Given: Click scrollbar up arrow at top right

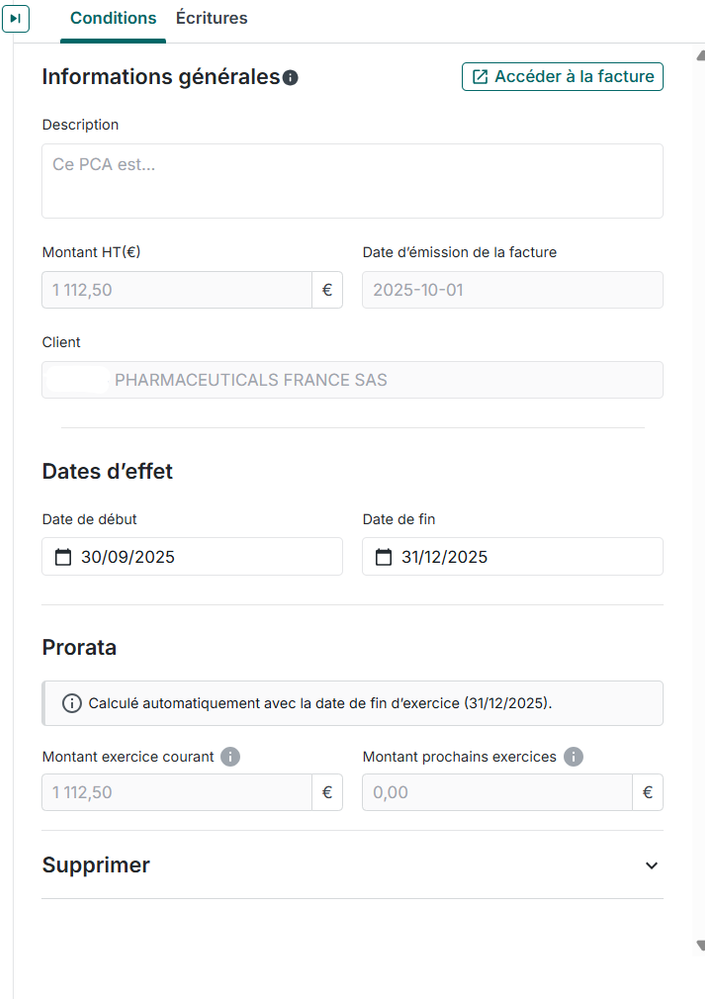Looking at the screenshot, I should click(699, 53).
